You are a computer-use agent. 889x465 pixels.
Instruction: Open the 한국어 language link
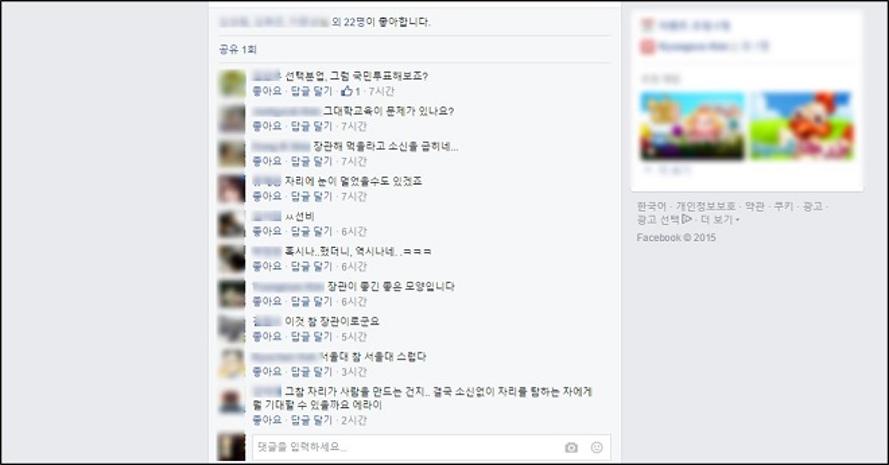[x=651, y=206]
